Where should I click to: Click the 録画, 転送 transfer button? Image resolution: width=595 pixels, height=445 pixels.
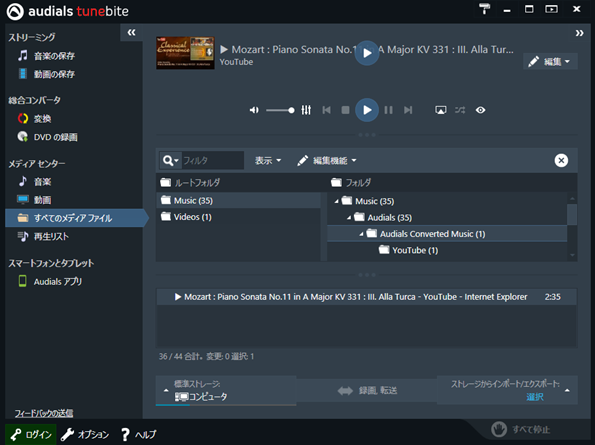(x=367, y=390)
